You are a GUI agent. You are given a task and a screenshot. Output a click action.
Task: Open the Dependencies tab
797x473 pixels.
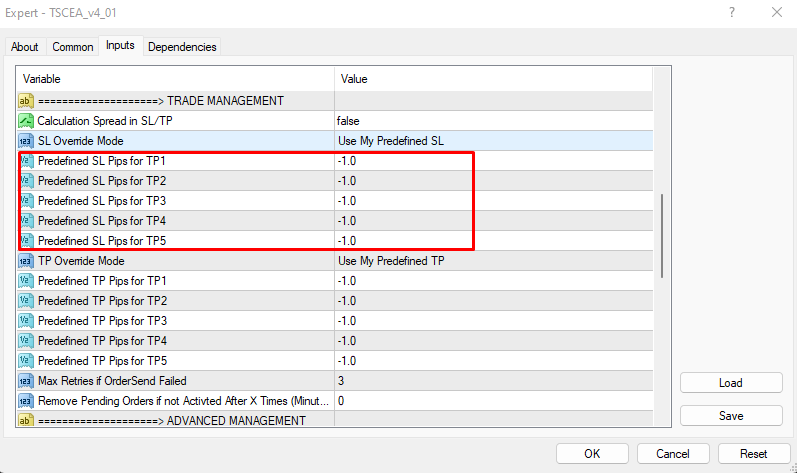(x=182, y=47)
